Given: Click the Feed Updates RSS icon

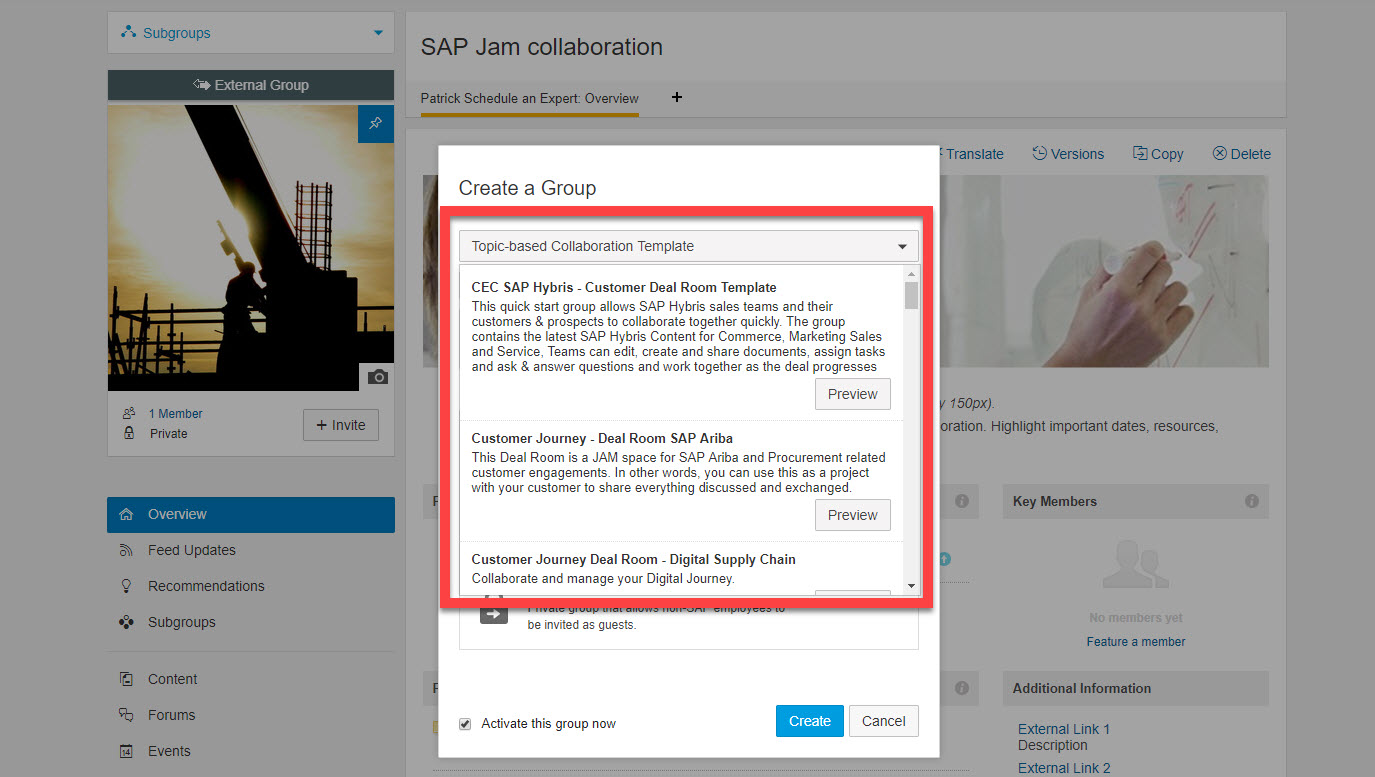Looking at the screenshot, I should click(126, 550).
